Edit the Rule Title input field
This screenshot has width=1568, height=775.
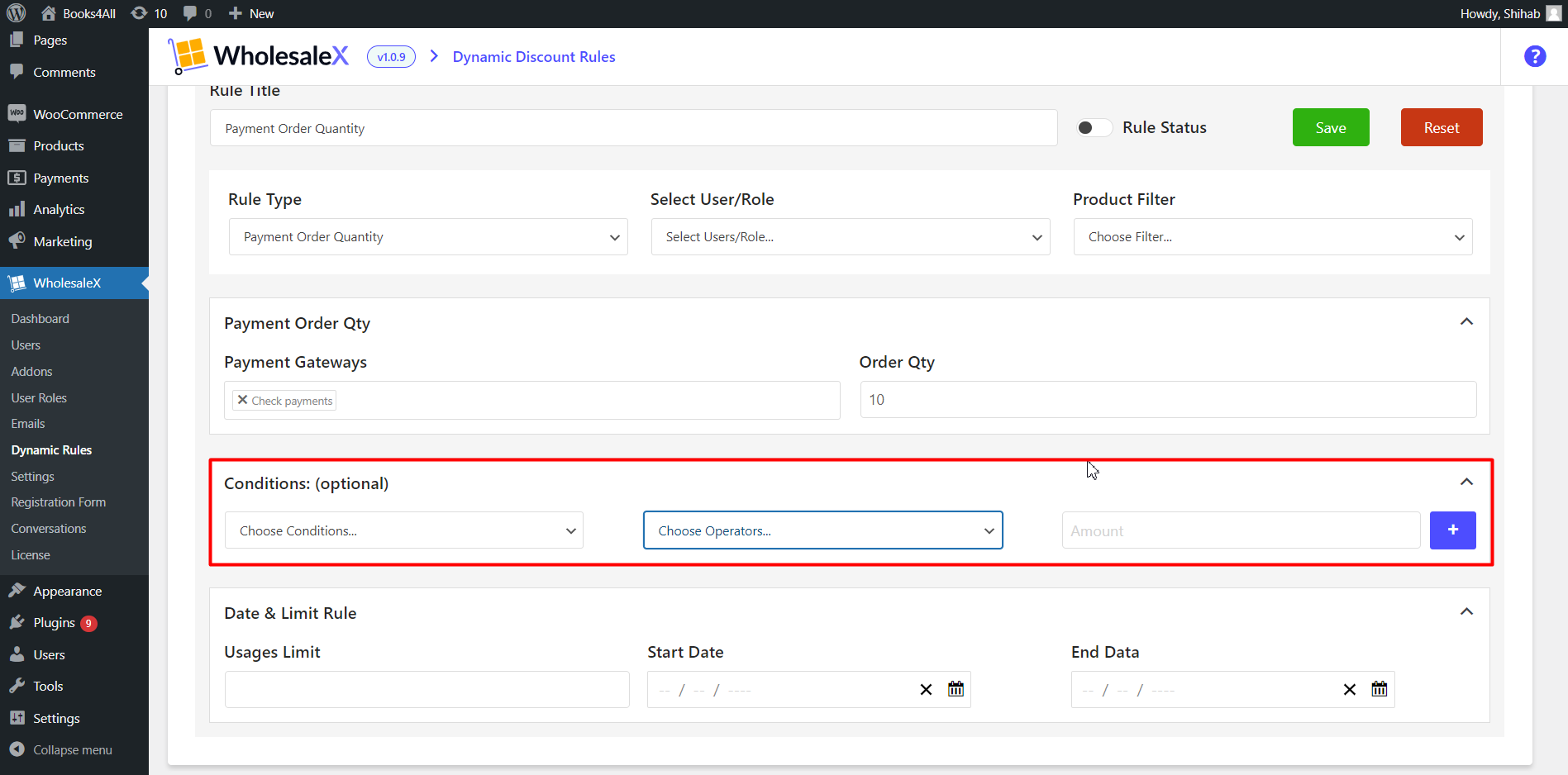pyautogui.click(x=634, y=128)
